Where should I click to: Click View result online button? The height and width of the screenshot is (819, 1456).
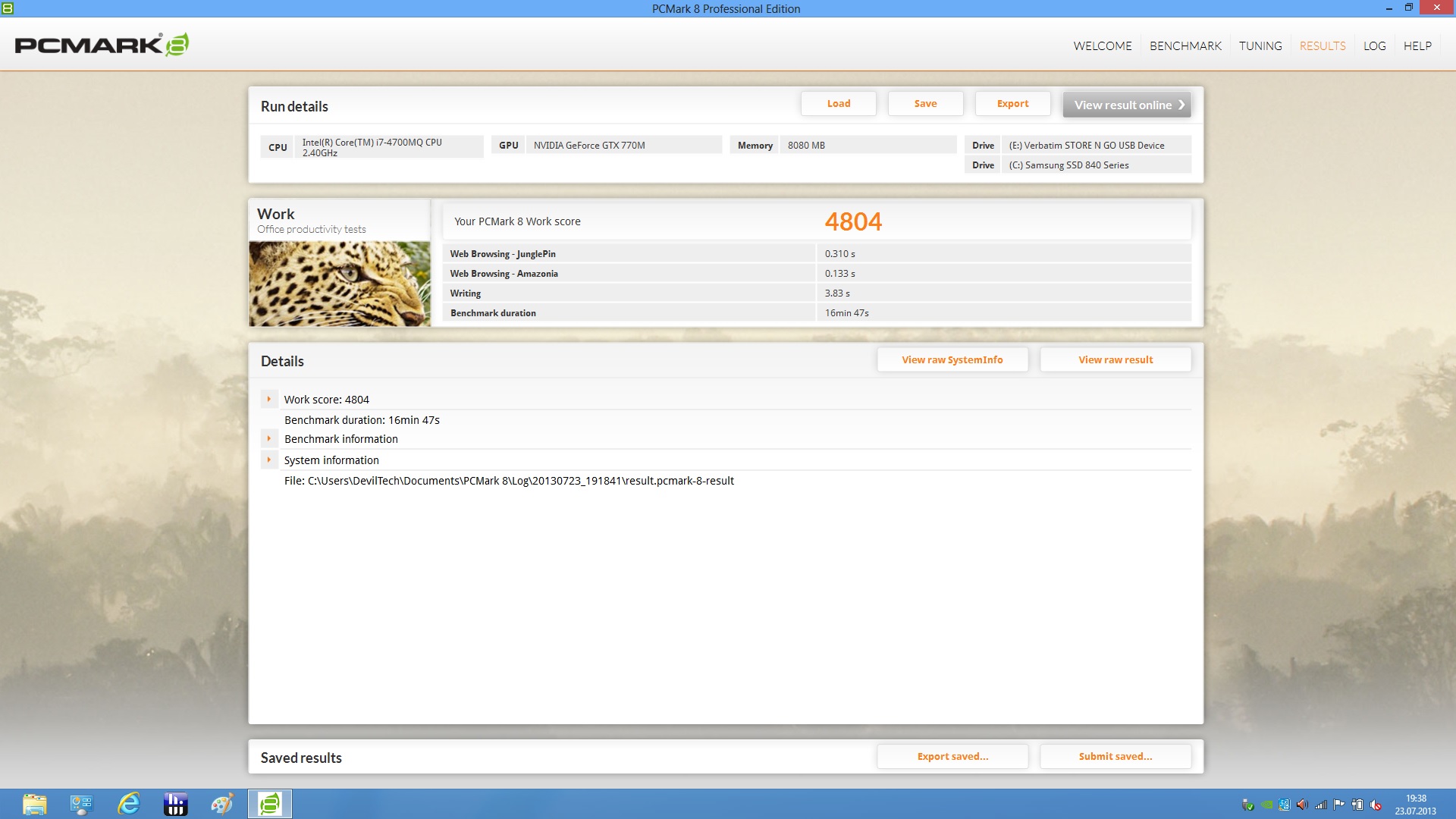[x=1127, y=105]
